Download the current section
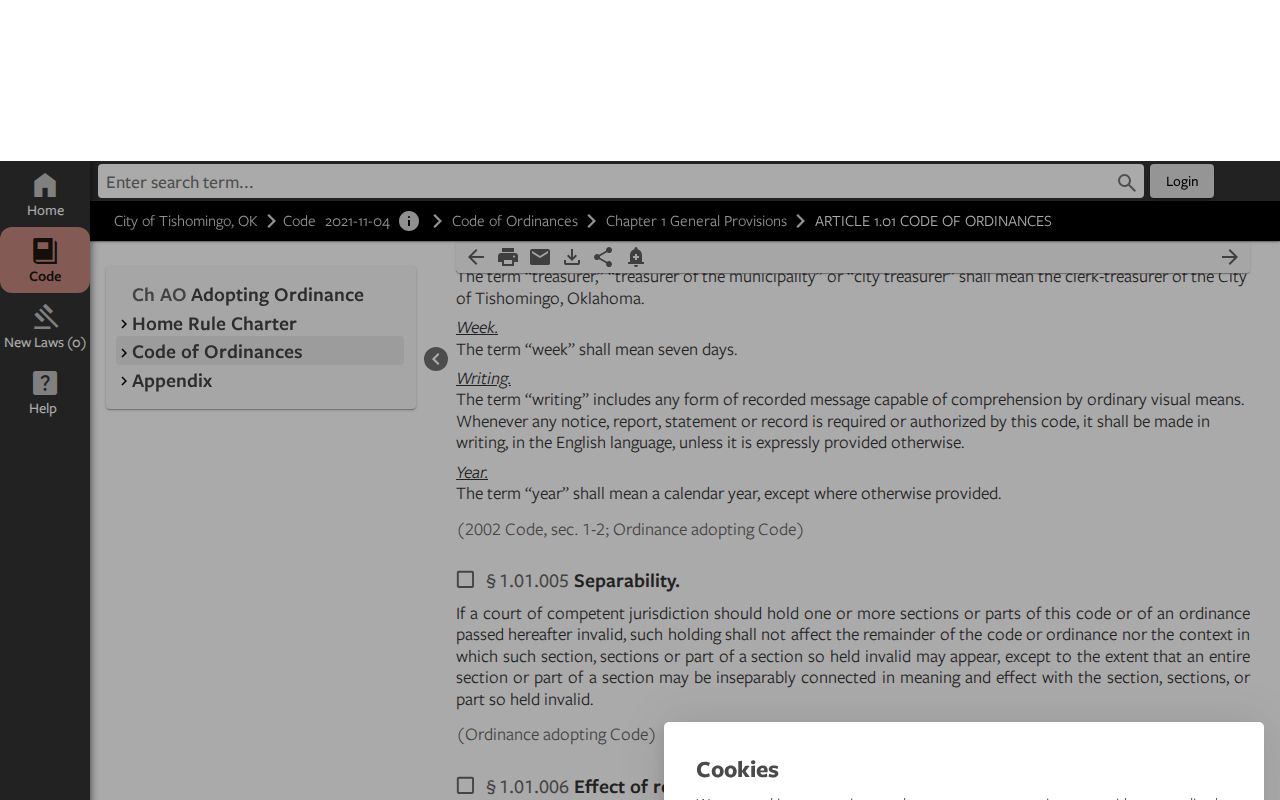1280x800 pixels. point(572,257)
